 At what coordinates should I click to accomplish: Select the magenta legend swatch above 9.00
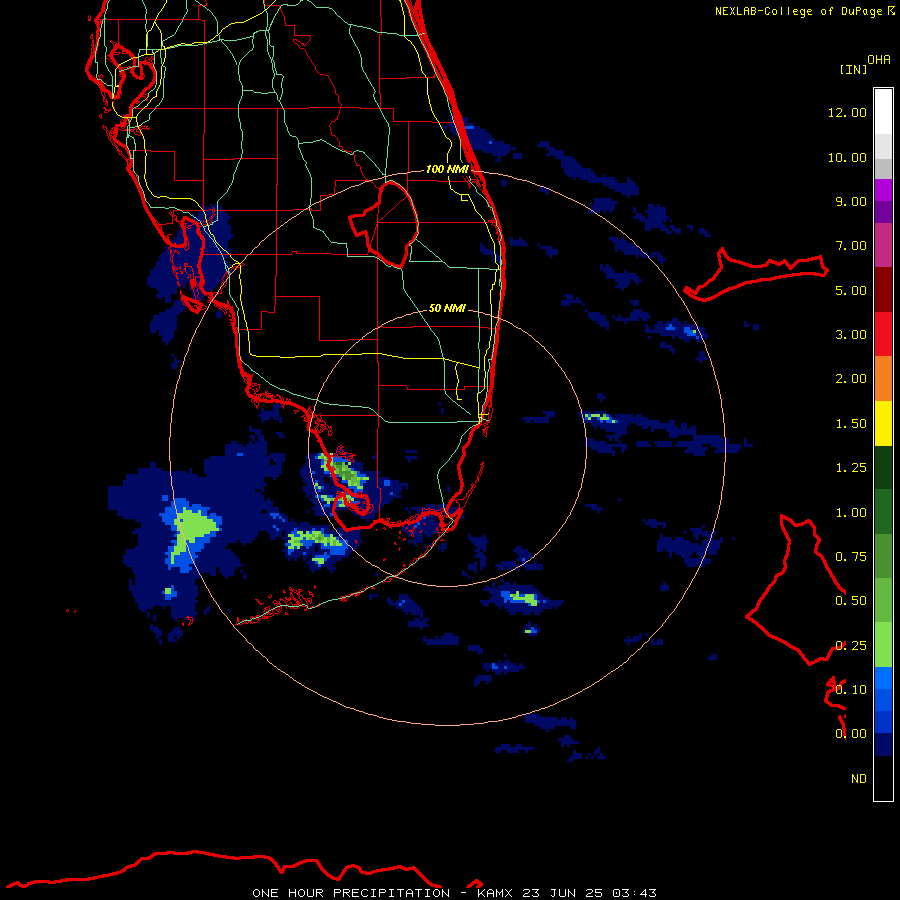(883, 190)
